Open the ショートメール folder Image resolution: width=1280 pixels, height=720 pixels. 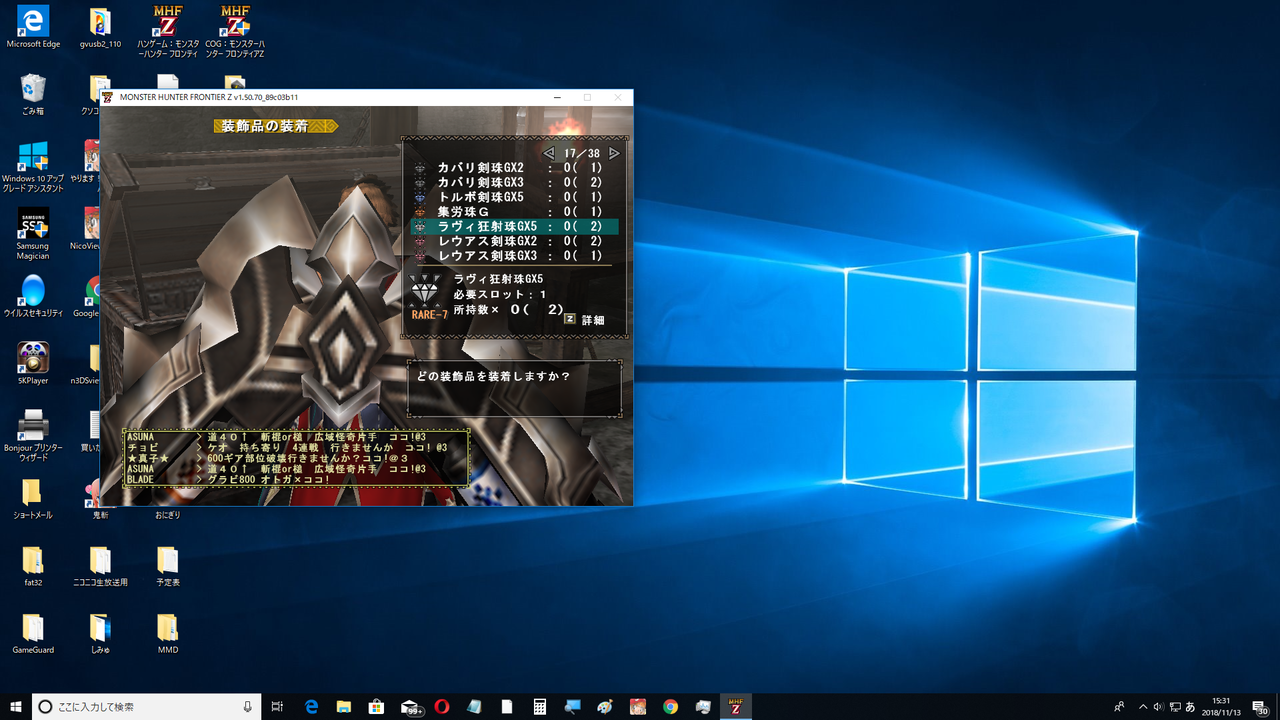[33, 499]
